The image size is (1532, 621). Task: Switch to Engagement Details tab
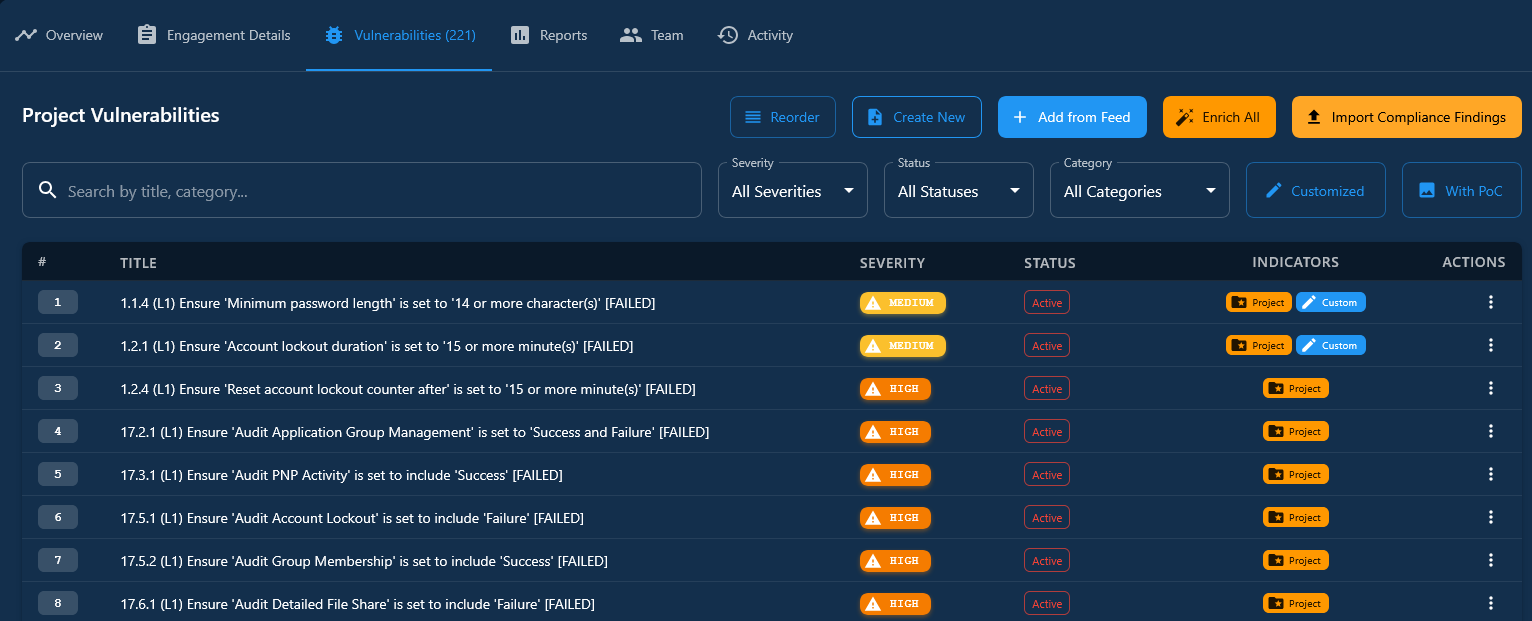pyautogui.click(x=214, y=35)
